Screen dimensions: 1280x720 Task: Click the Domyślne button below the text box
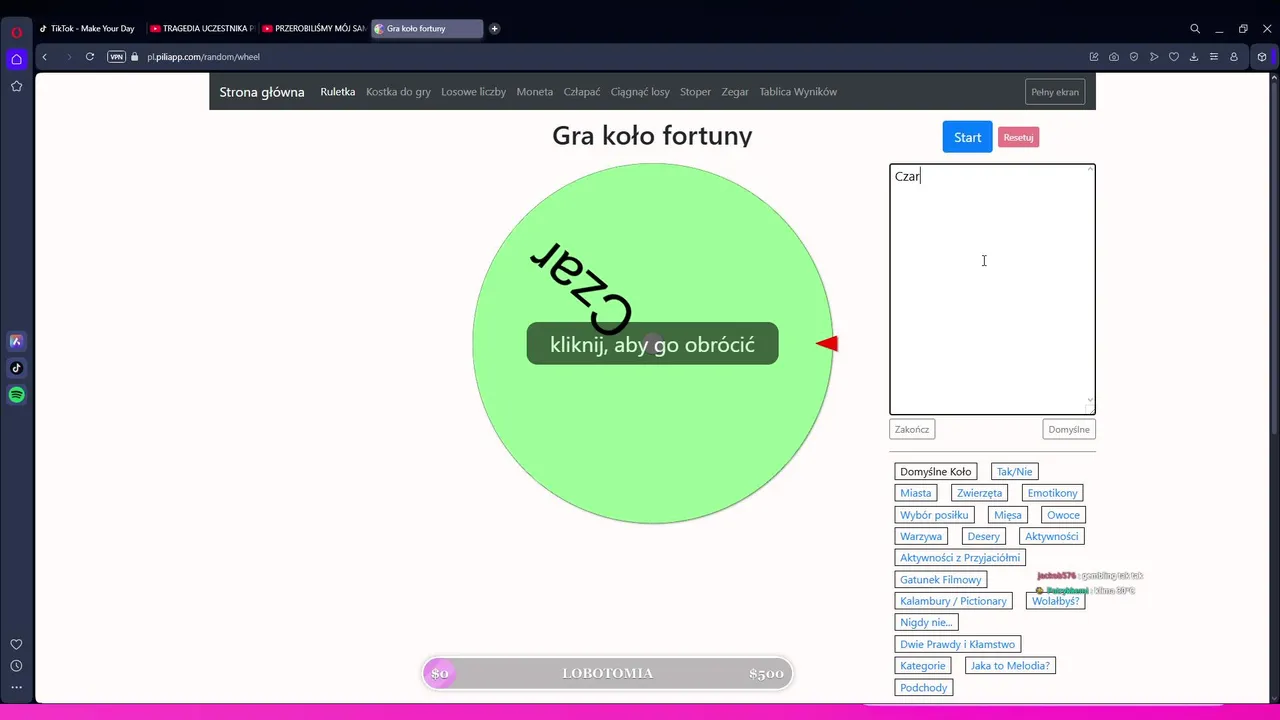1069,430
